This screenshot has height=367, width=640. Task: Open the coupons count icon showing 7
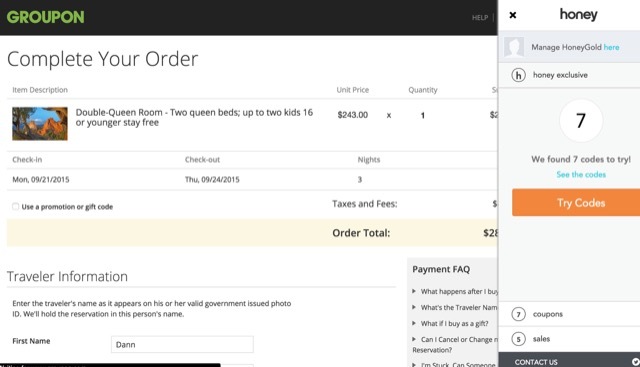coord(518,314)
